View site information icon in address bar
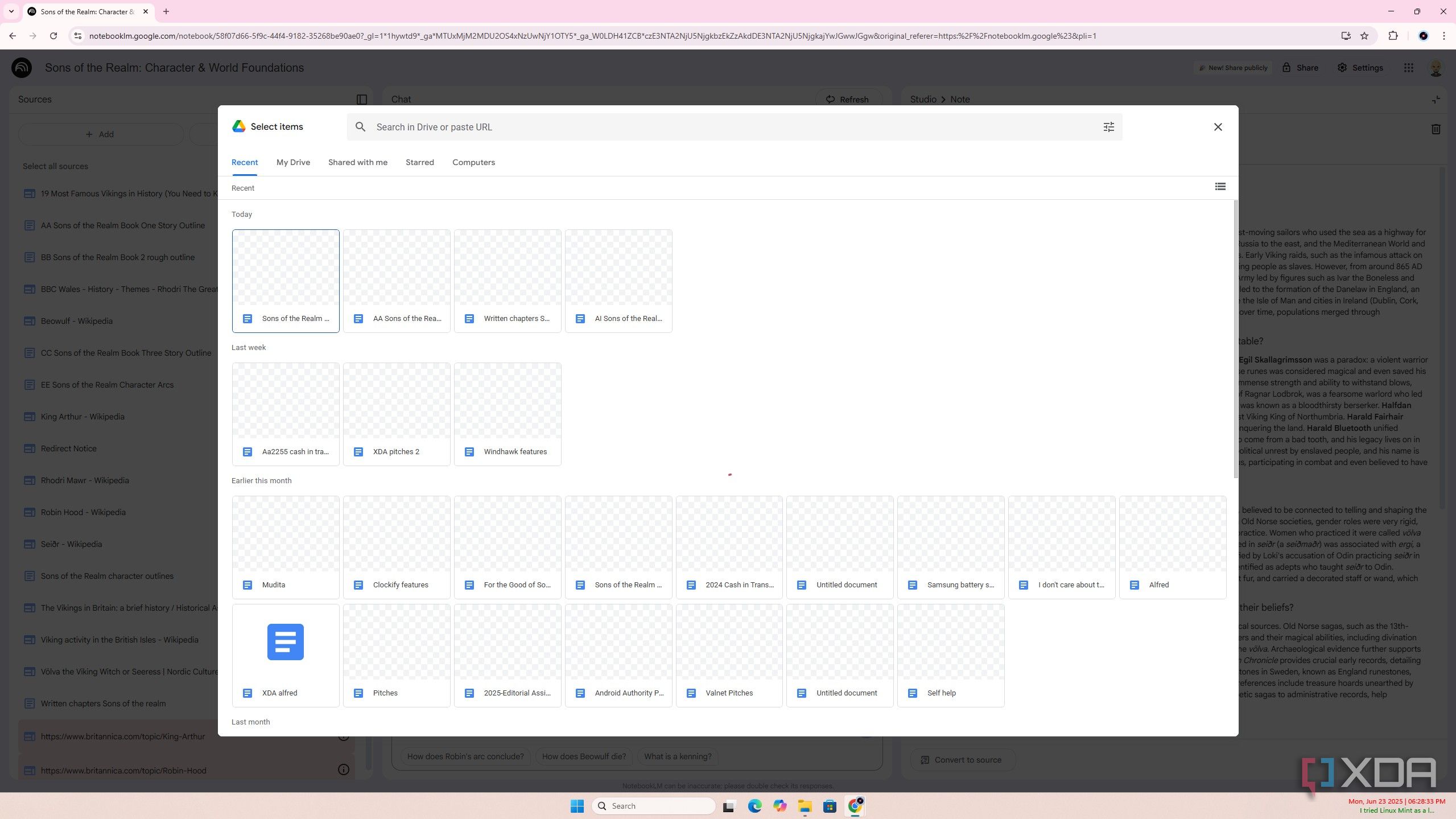Image resolution: width=1456 pixels, height=819 pixels. click(x=79, y=36)
